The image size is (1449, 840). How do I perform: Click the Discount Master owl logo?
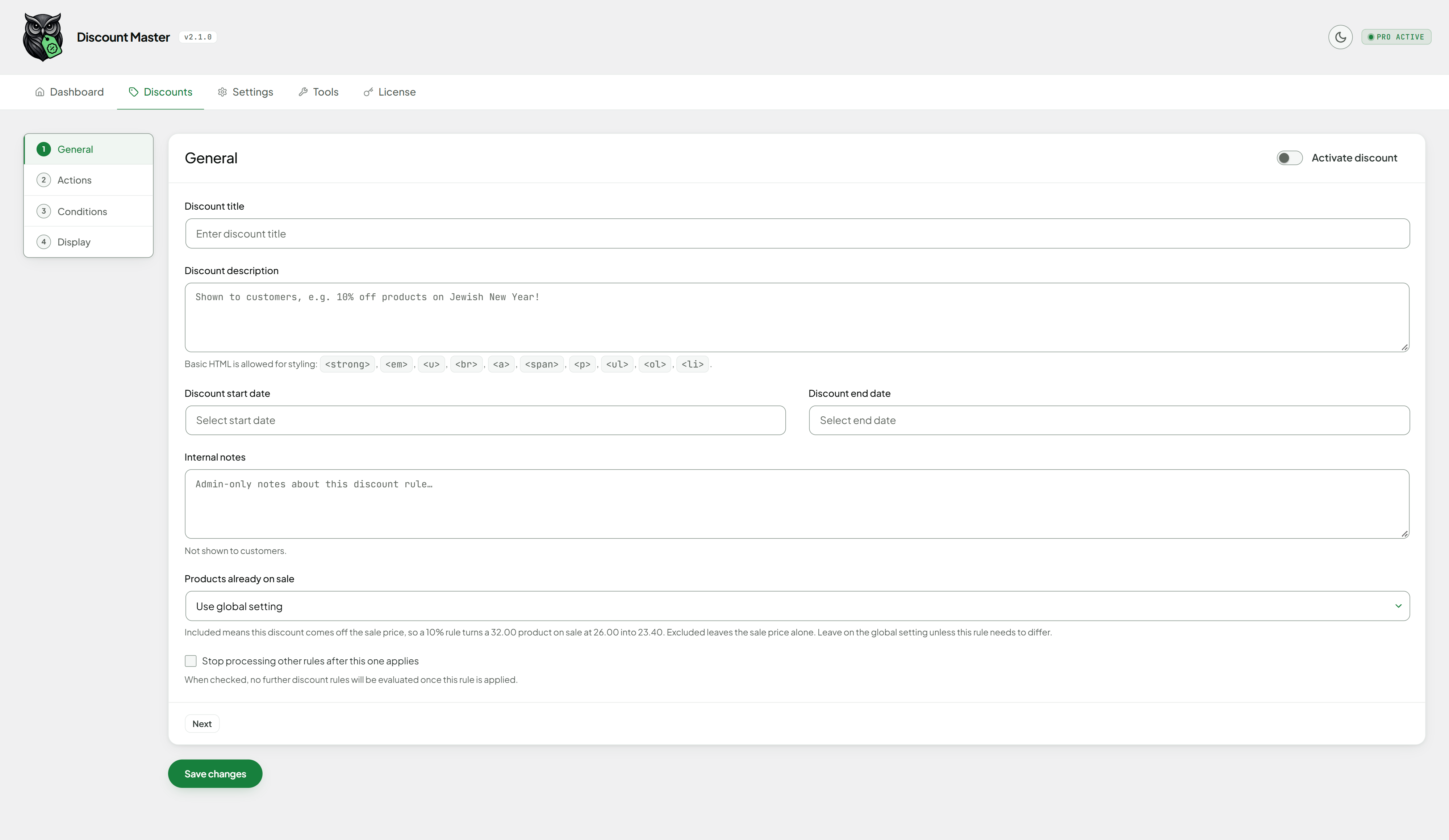pyautogui.click(x=42, y=37)
